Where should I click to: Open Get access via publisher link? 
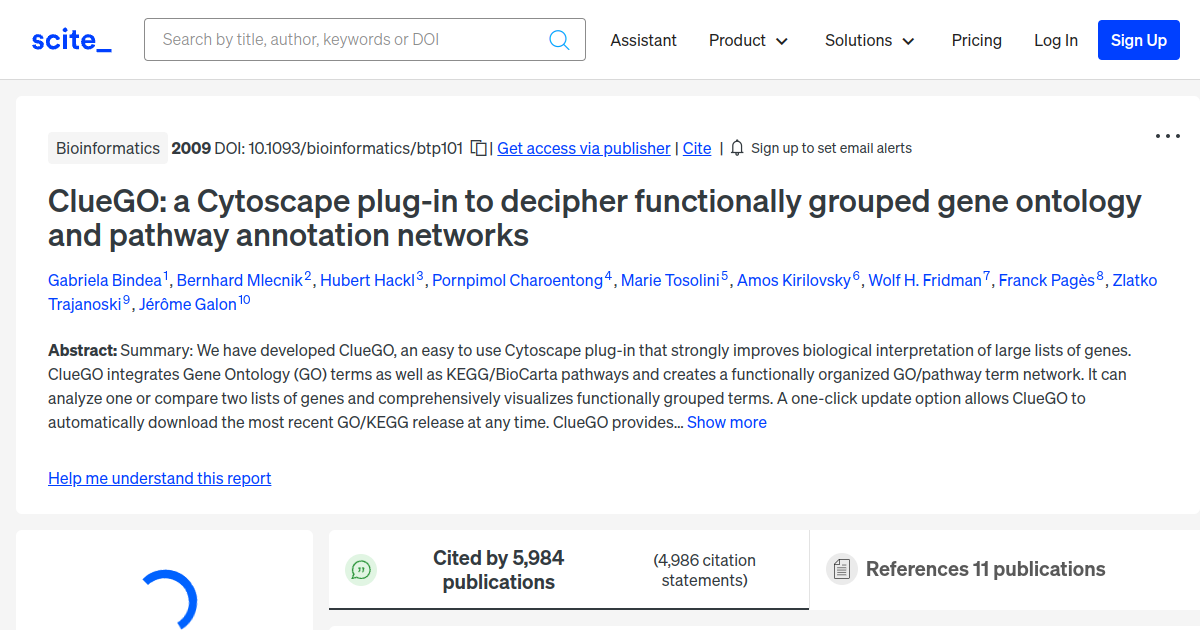(583, 148)
